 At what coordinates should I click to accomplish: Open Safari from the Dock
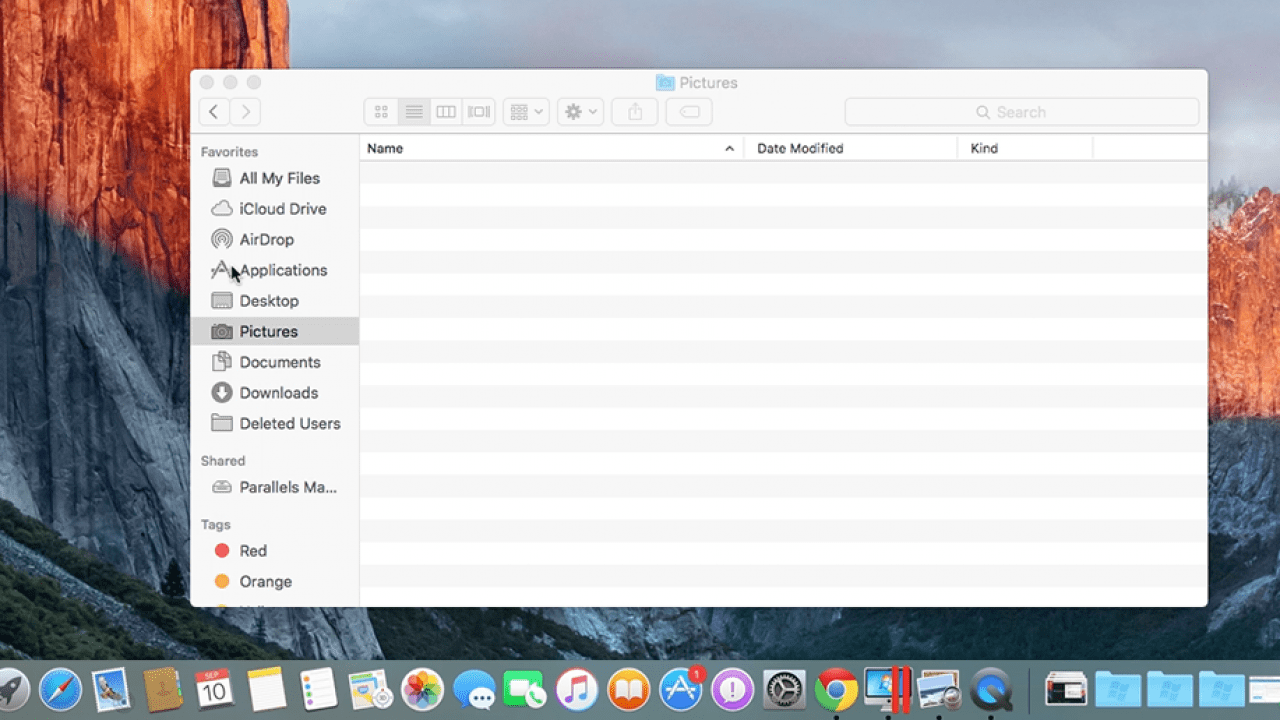click(x=60, y=689)
